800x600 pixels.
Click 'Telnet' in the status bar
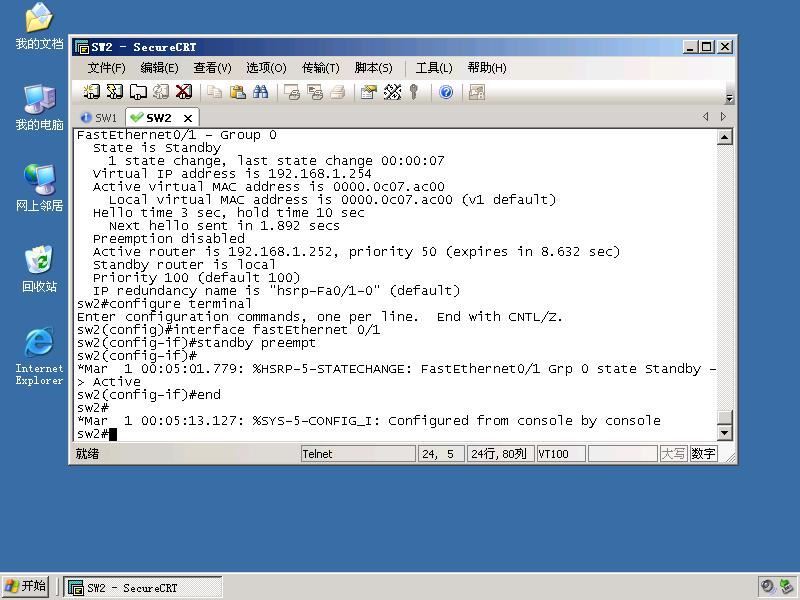(x=358, y=454)
